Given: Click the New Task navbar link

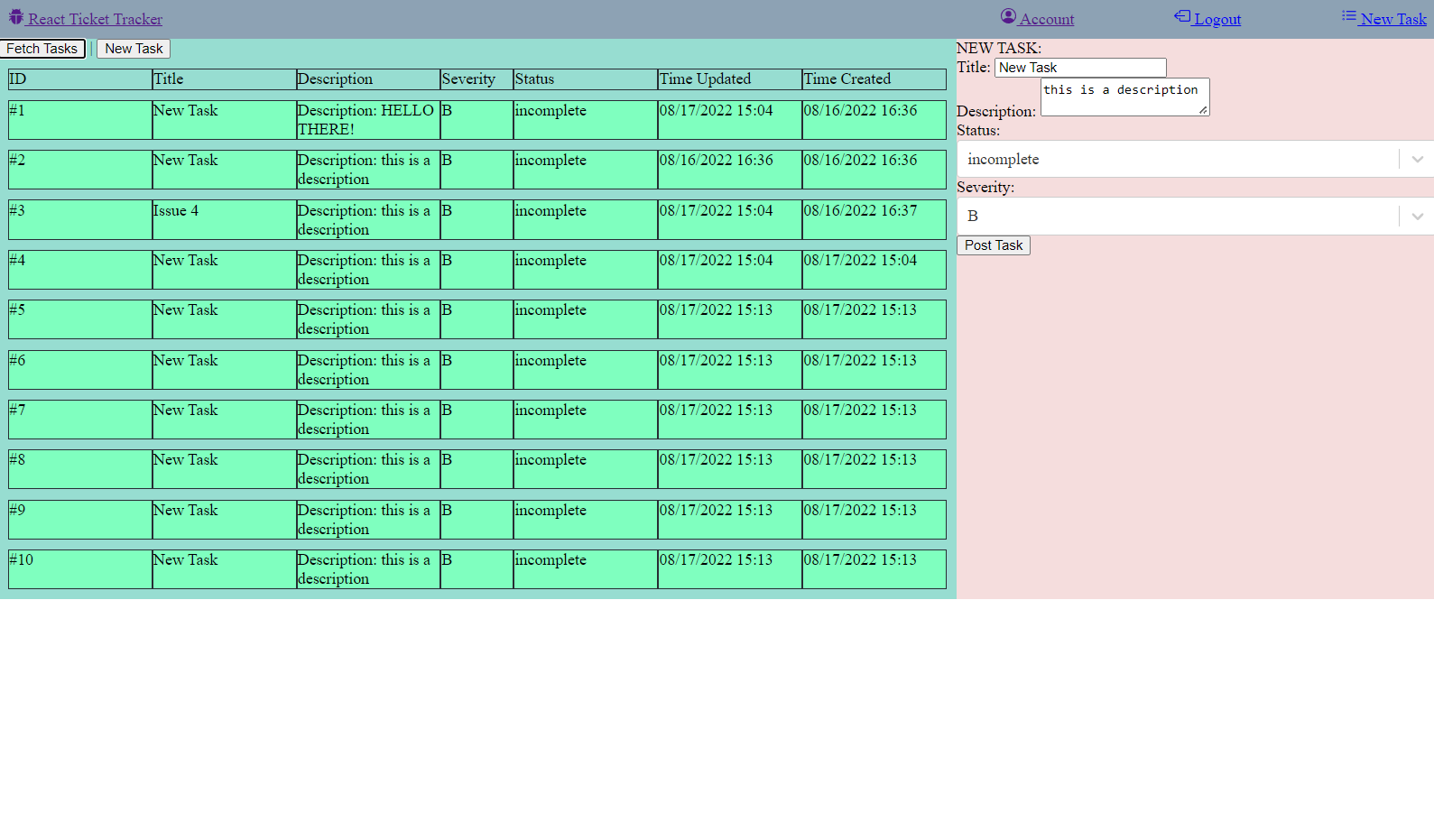Looking at the screenshot, I should (1392, 19).
